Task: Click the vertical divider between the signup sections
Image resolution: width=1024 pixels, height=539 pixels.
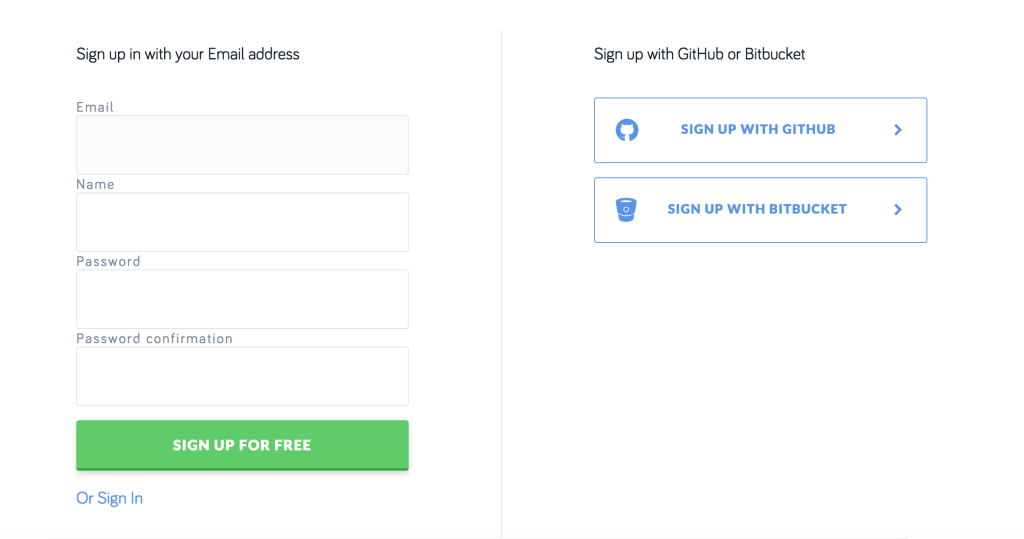Action: pyautogui.click(x=501, y=280)
